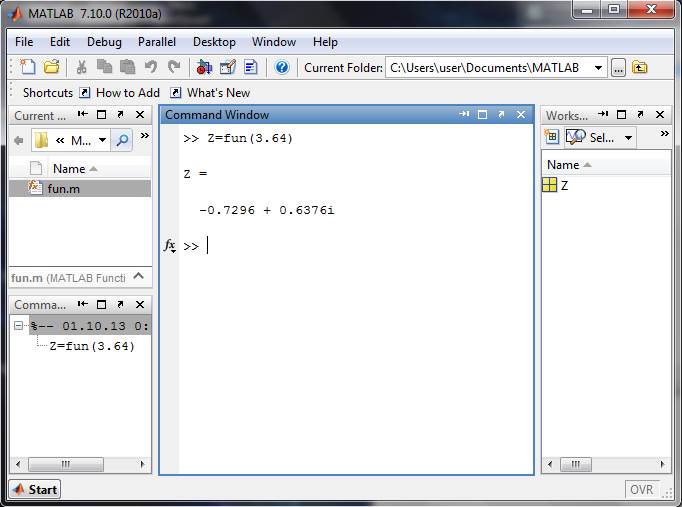Open the GUIDE tool icon
The height and width of the screenshot is (507, 682).
click(228, 67)
